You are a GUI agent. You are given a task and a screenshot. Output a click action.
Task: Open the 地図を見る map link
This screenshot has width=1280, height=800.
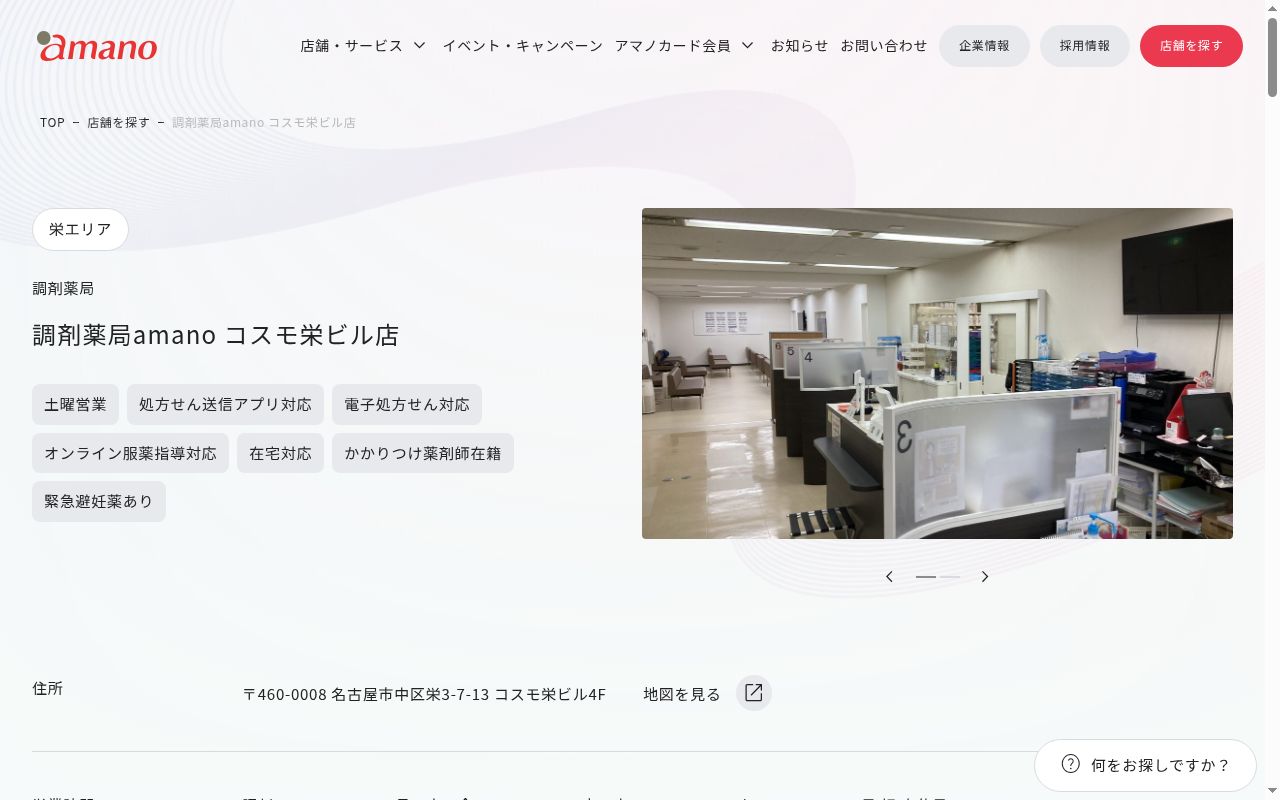coord(682,694)
